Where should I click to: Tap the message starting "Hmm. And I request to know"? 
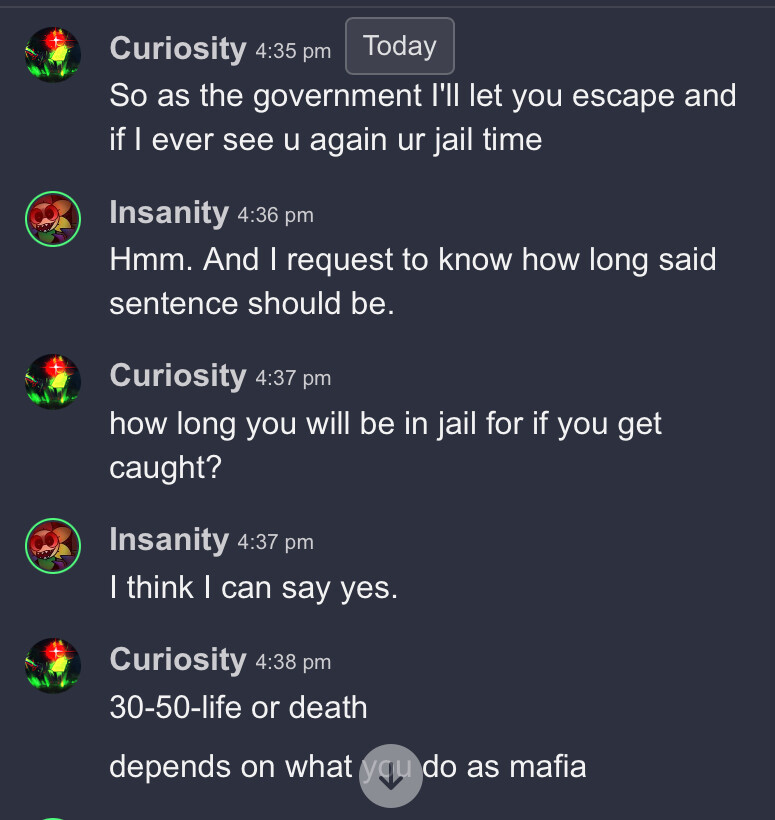coord(412,281)
